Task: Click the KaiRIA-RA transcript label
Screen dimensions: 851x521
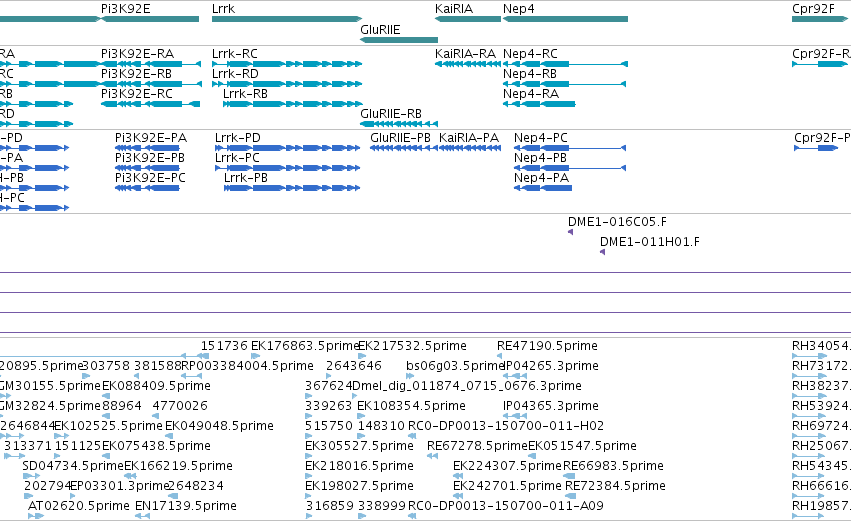Action: coord(465,54)
